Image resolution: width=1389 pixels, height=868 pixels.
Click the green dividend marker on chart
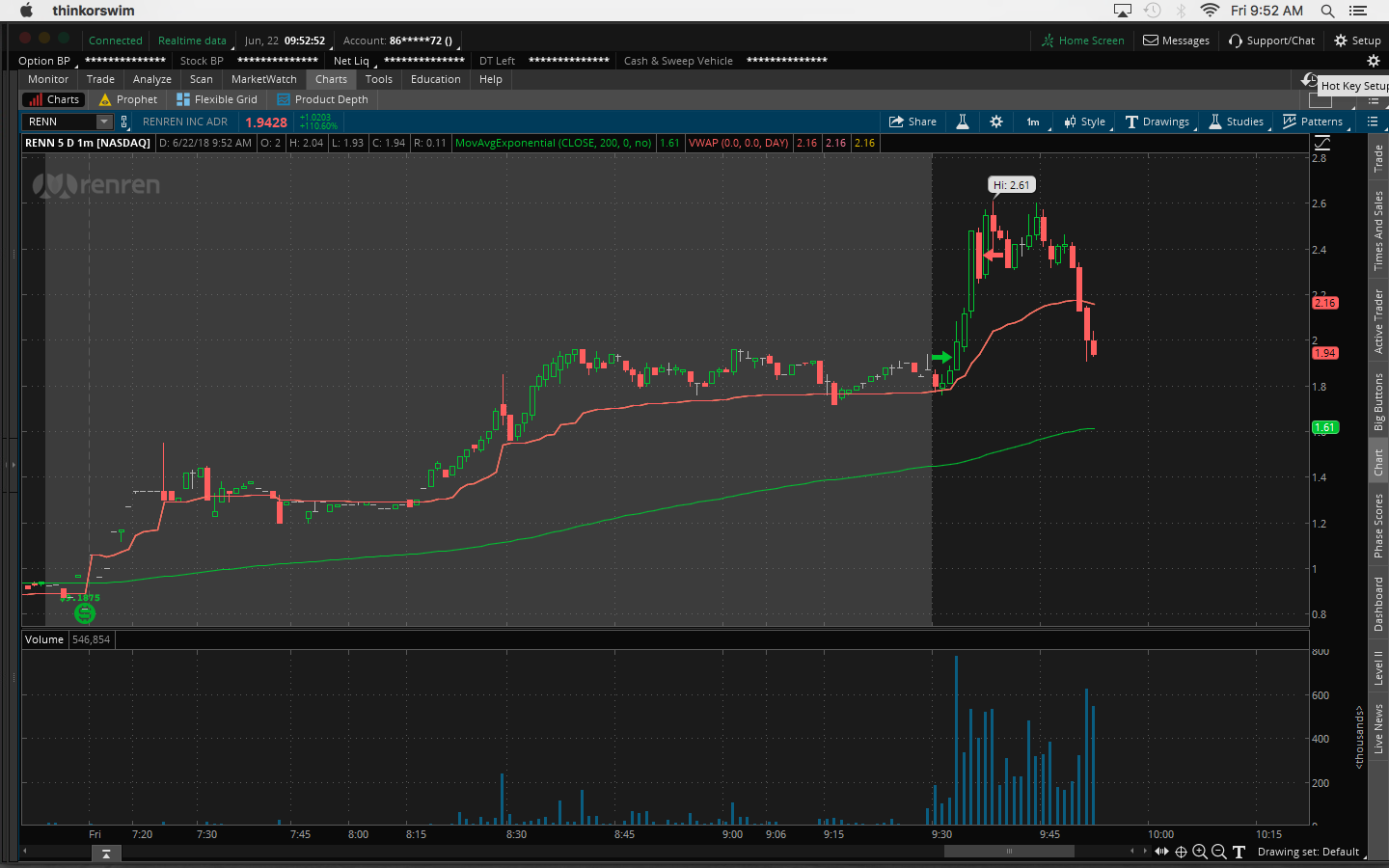85,611
